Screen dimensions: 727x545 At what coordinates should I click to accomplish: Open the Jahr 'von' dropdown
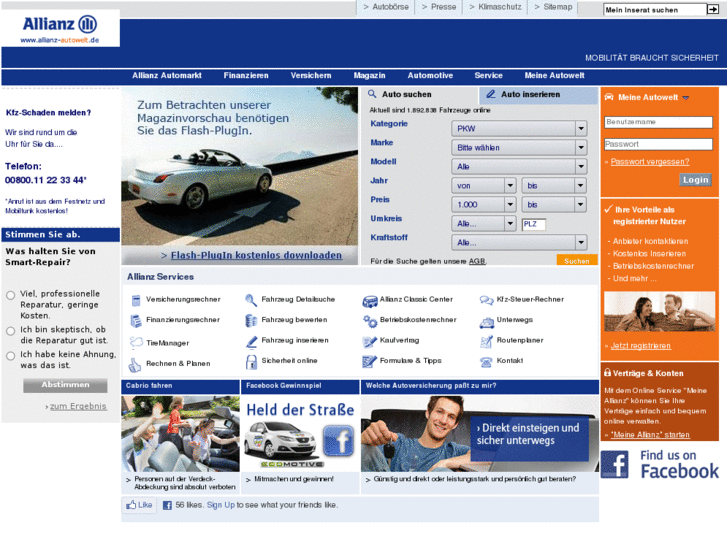coord(484,186)
